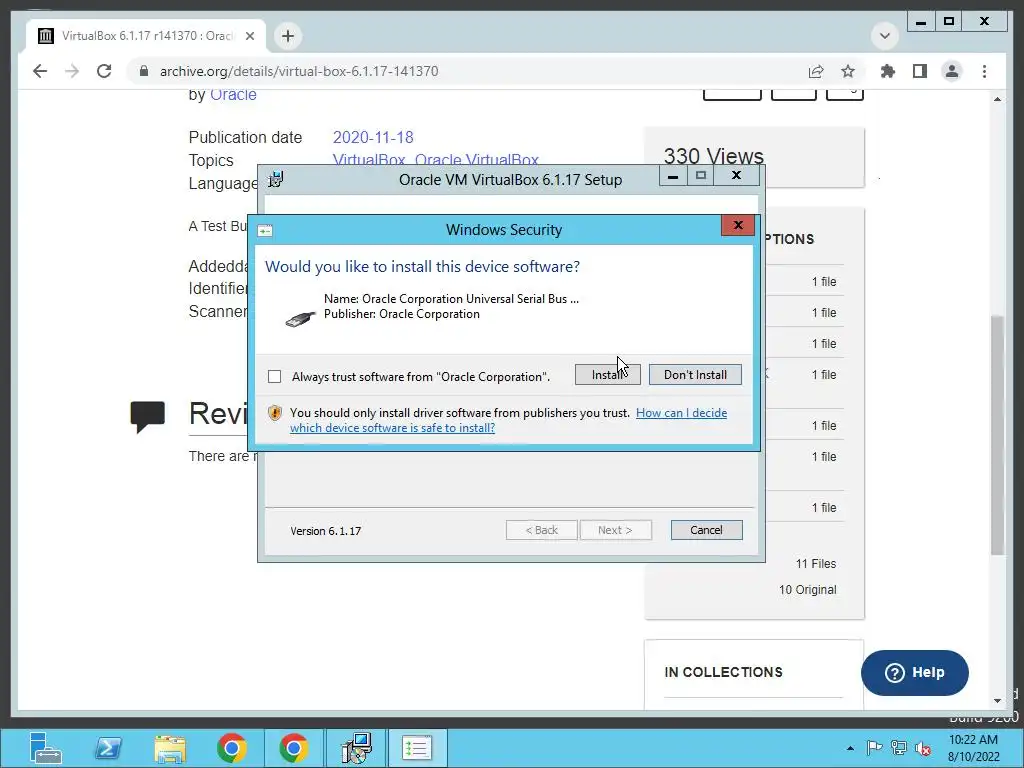This screenshot has width=1024, height=768.
Task: Click the Reviews speech bubble icon
Action: [148, 417]
